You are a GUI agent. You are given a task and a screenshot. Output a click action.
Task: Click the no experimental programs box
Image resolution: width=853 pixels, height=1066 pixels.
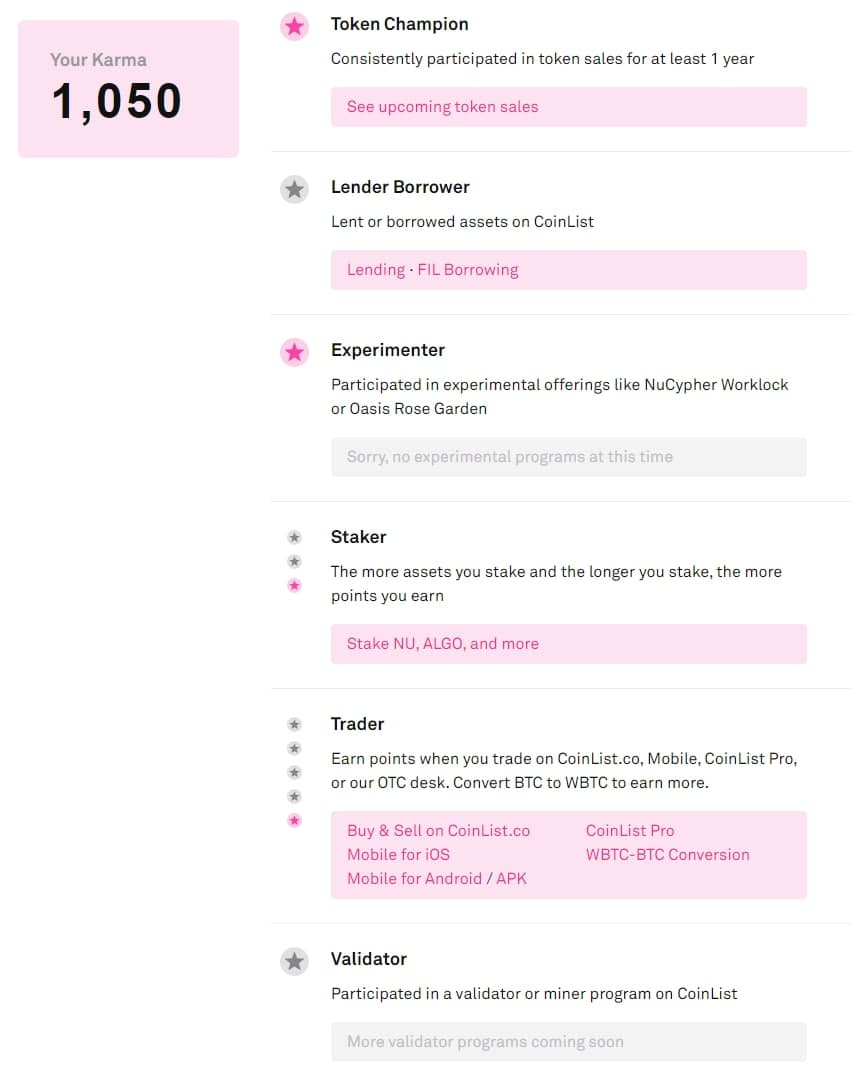tap(568, 457)
